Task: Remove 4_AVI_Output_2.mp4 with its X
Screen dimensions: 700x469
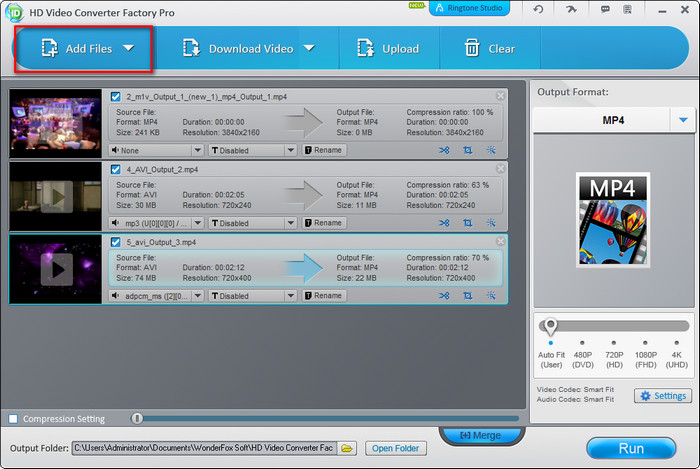Action: point(500,168)
